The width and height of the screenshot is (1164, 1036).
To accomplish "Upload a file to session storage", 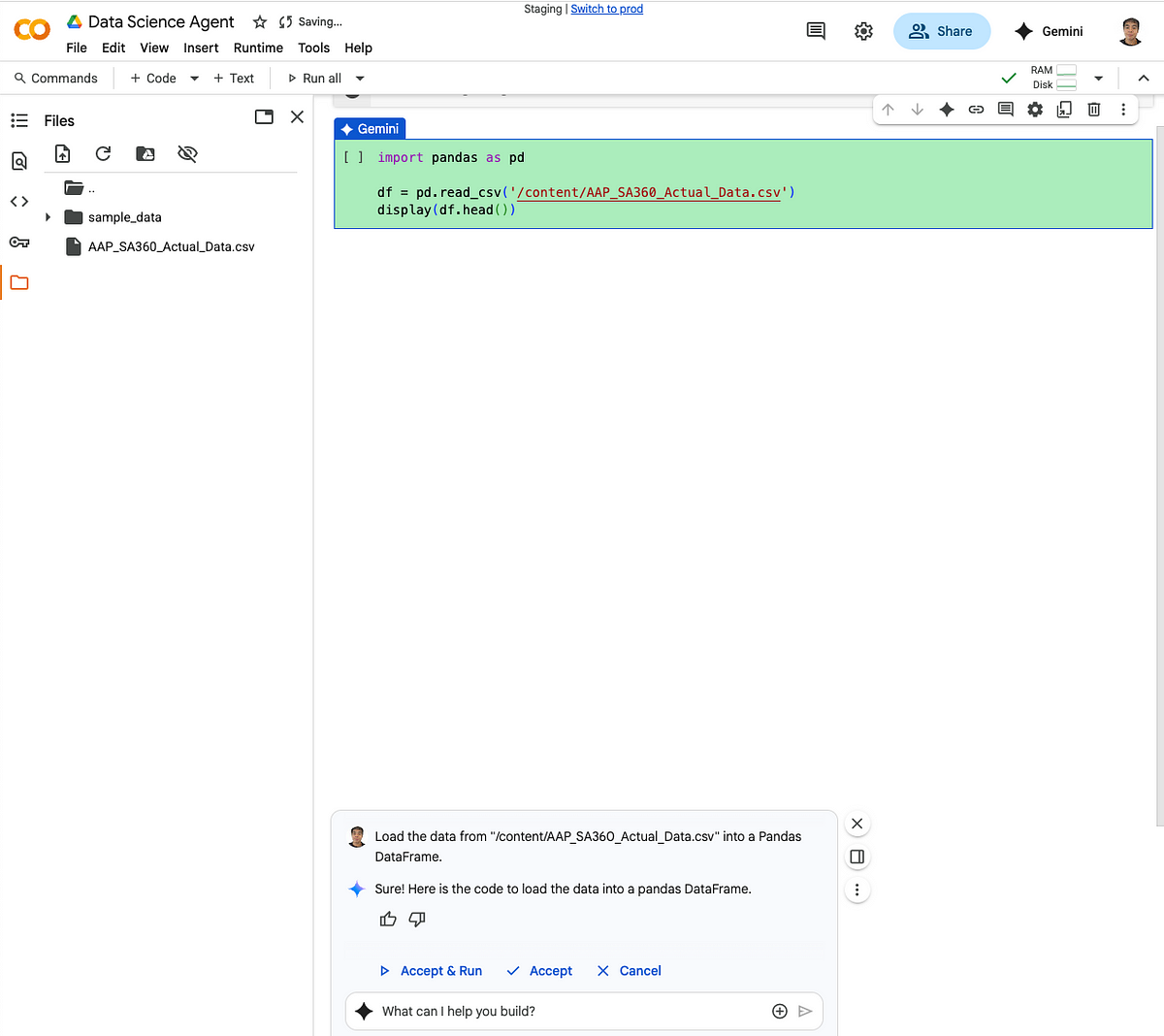I will pos(62,153).
